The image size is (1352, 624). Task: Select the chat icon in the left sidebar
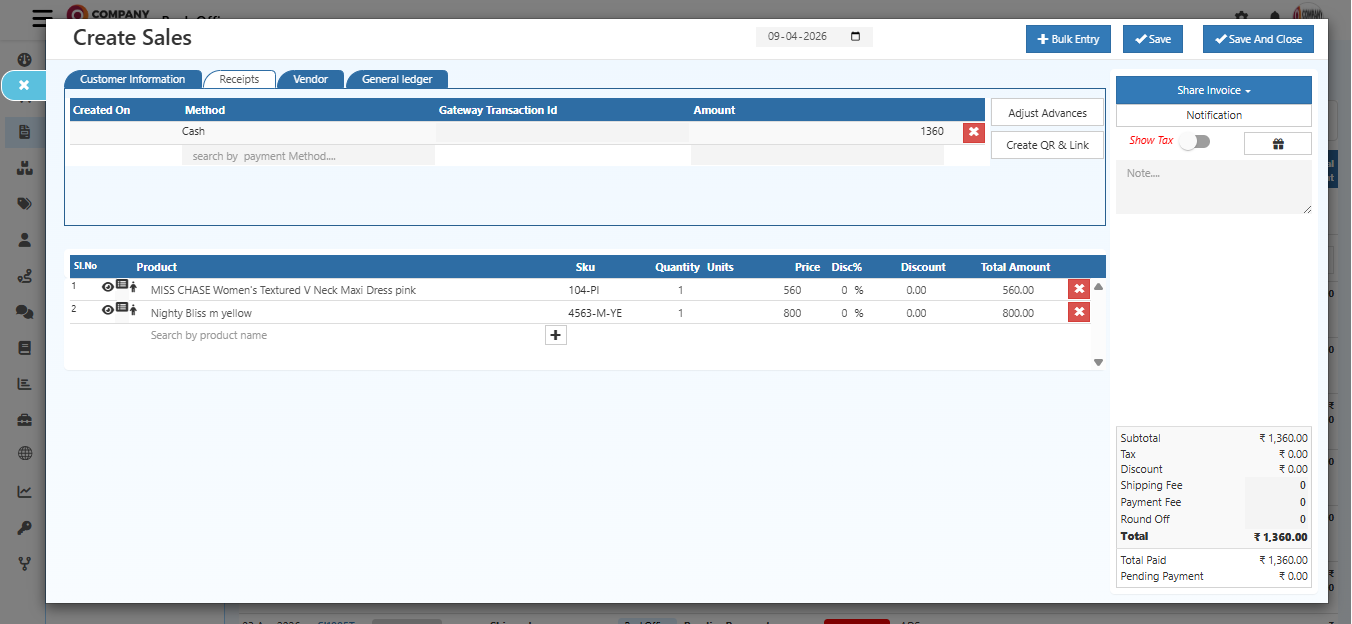(x=24, y=312)
